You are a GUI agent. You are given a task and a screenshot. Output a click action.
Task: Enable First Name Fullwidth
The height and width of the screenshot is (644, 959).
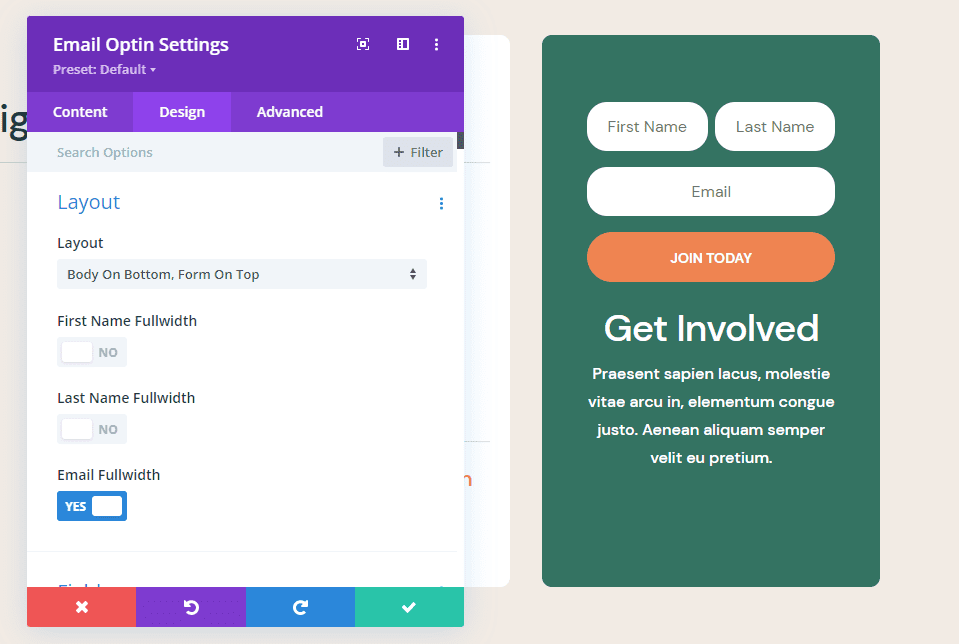coord(91,351)
